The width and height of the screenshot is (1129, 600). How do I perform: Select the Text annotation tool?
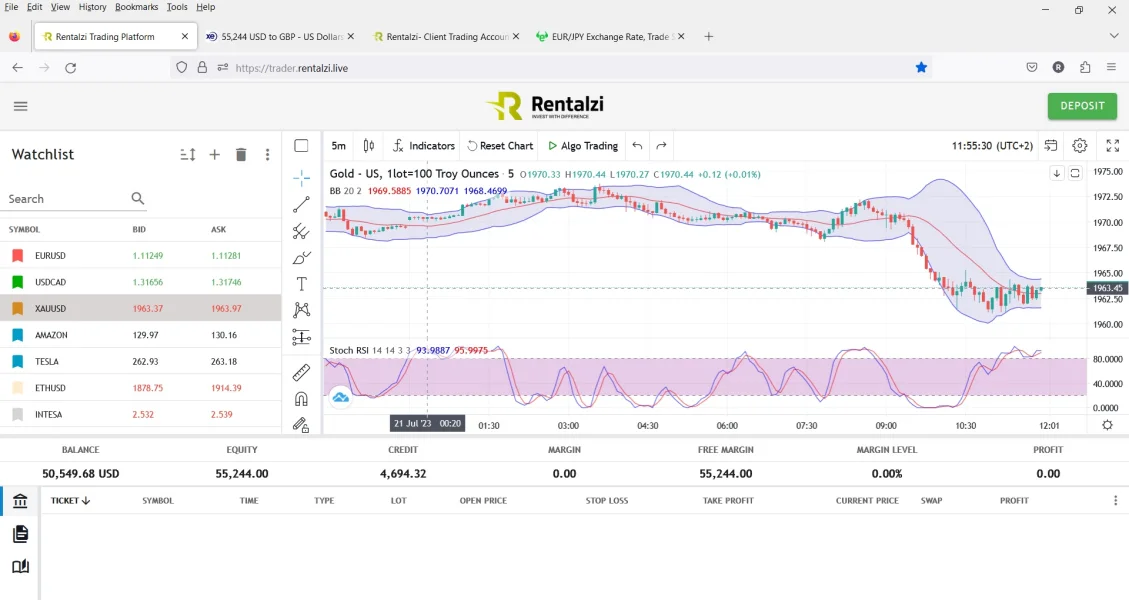pyautogui.click(x=301, y=284)
